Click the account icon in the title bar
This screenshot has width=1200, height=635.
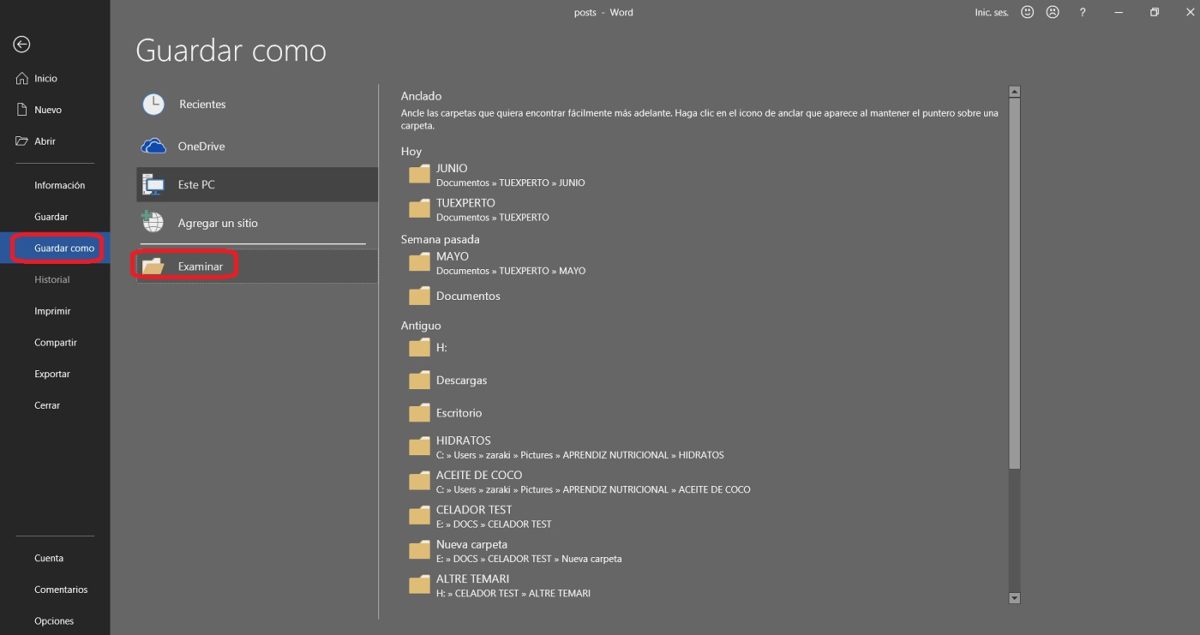tap(1053, 12)
